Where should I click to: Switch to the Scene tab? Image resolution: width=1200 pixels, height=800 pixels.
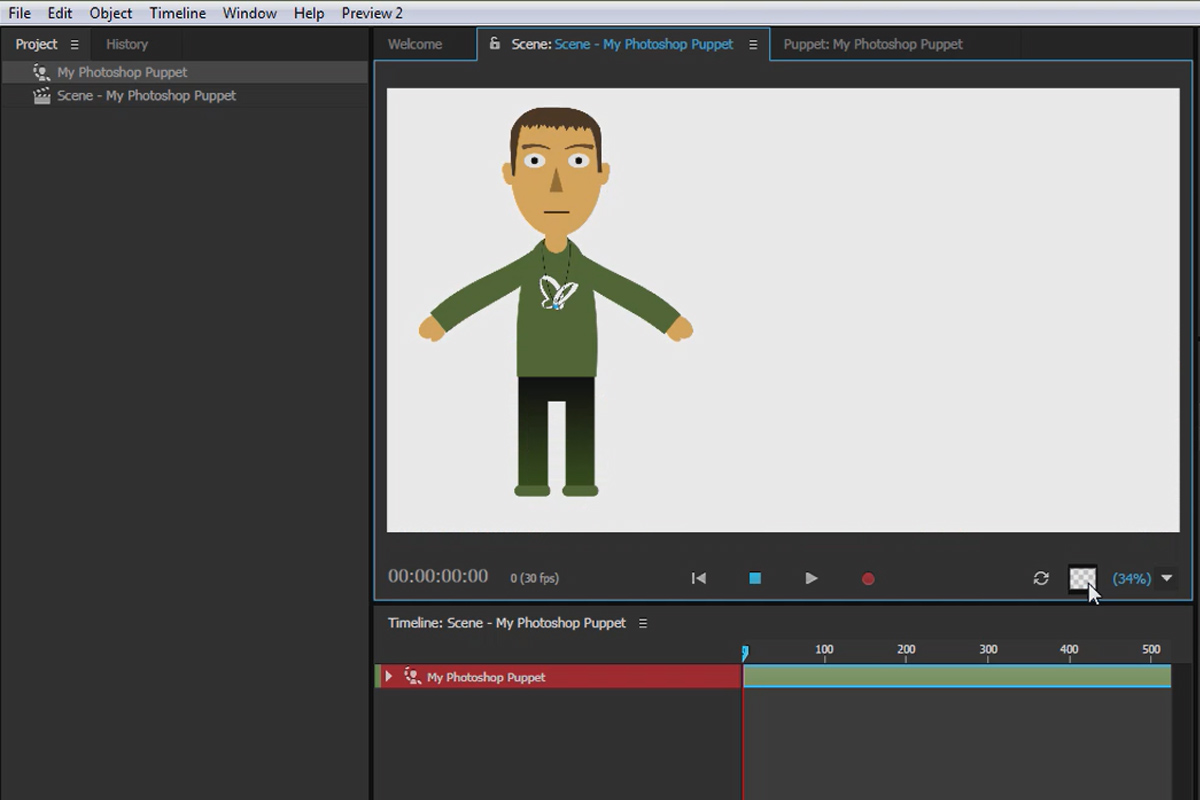click(622, 44)
